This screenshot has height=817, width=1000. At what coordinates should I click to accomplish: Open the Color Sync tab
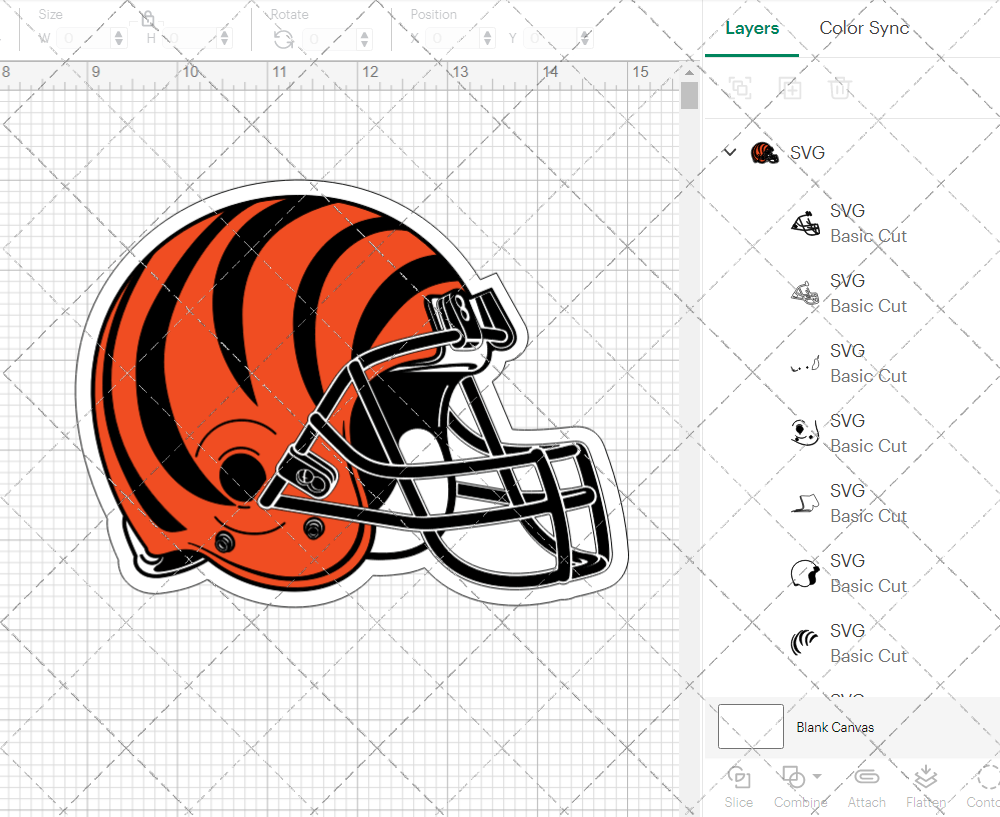pyautogui.click(x=864, y=28)
